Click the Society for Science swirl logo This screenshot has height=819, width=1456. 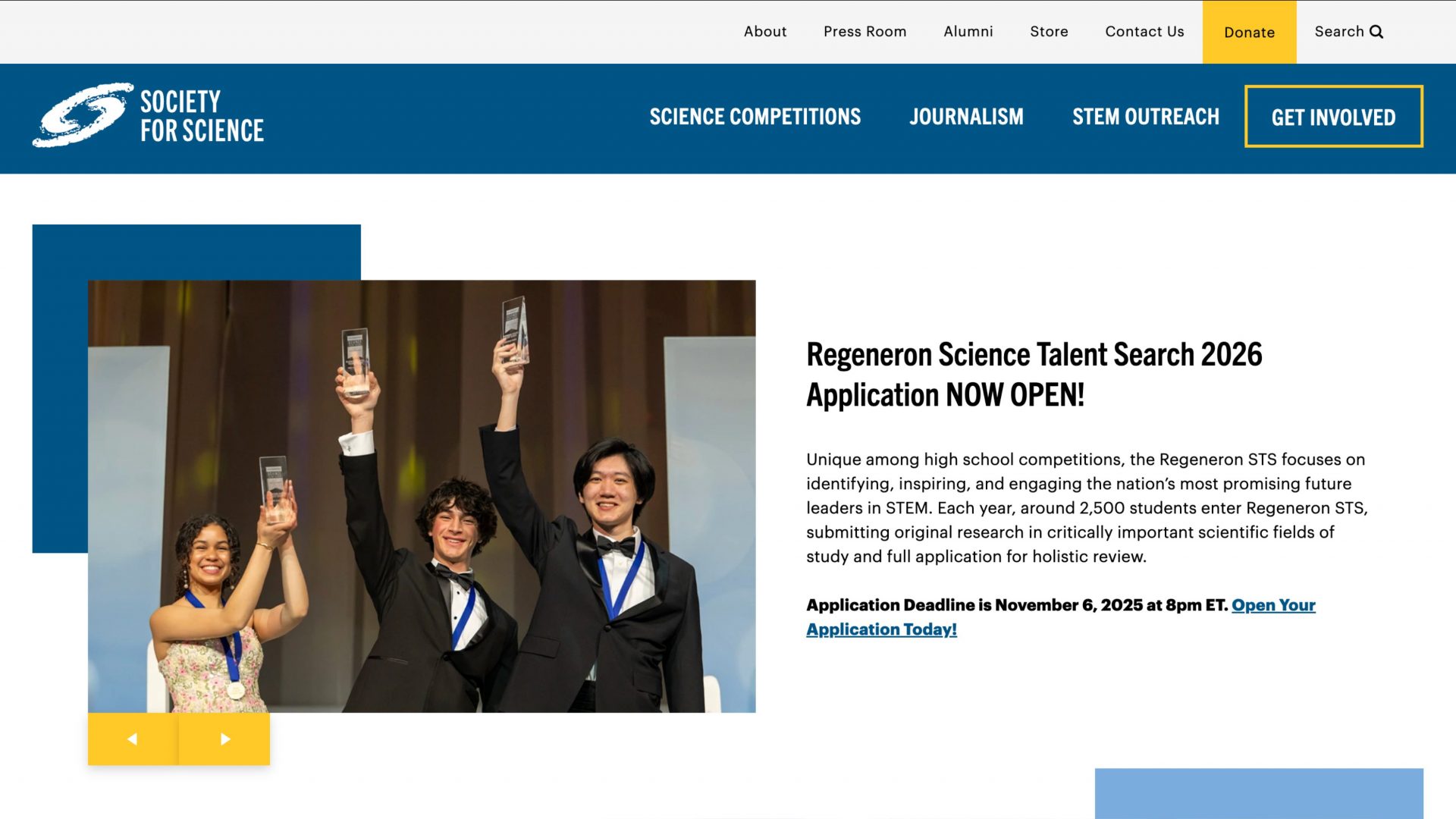tap(82, 115)
